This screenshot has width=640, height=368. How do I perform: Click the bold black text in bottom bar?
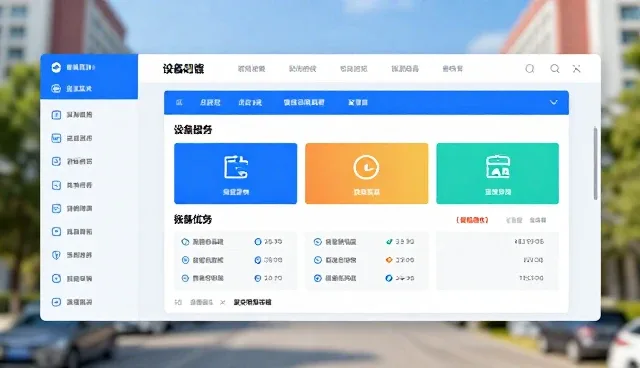click(x=253, y=302)
